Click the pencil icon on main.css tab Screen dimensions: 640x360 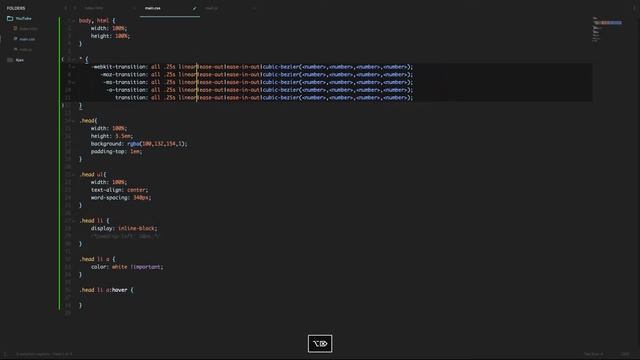pyautogui.click(x=194, y=8)
